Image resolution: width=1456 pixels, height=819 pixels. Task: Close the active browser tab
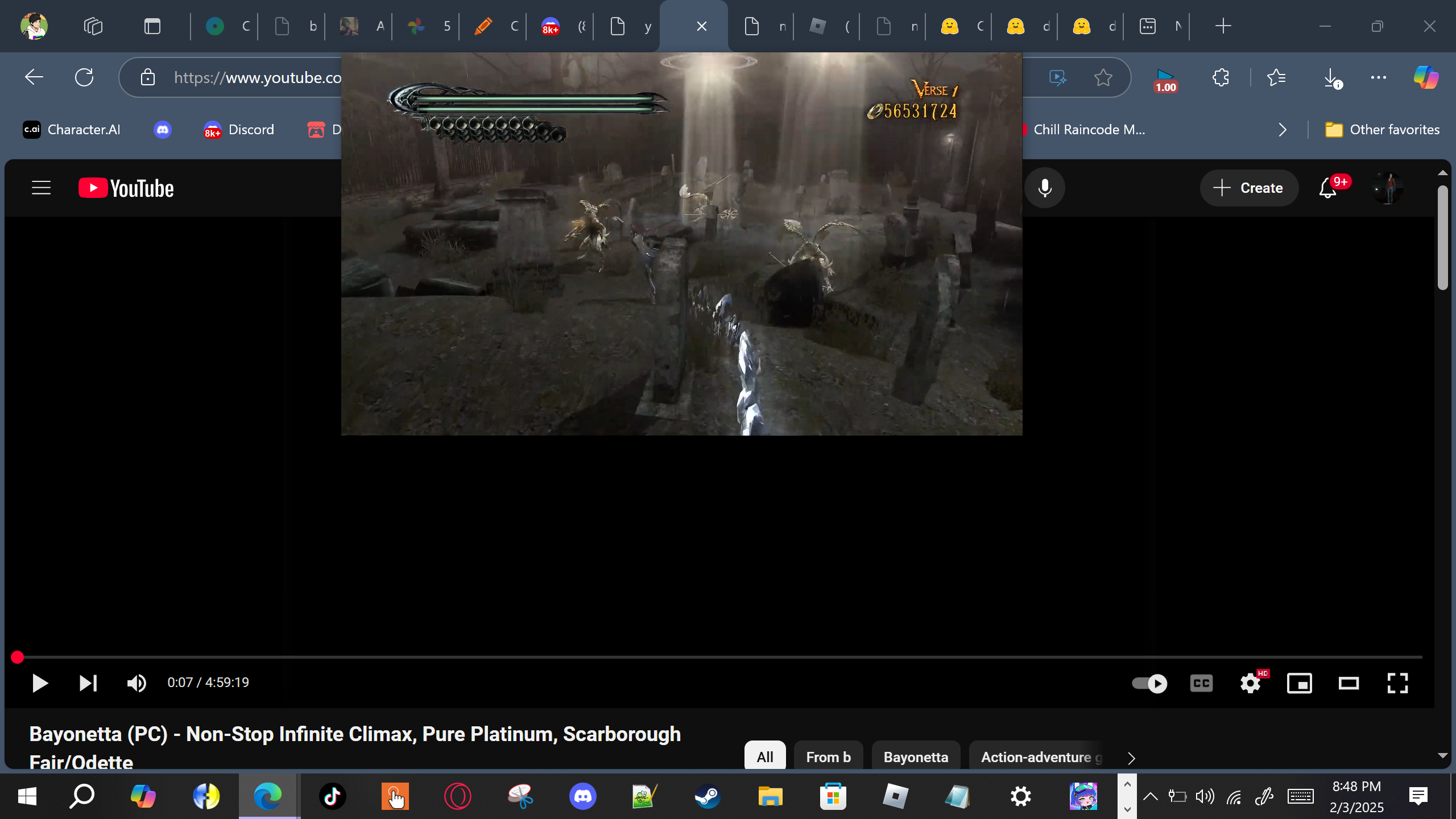[x=702, y=26]
